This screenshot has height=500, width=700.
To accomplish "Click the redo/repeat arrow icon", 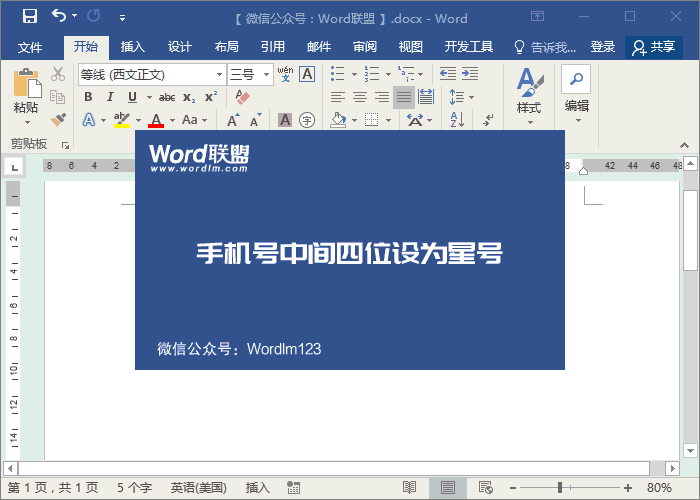I will (x=94, y=16).
